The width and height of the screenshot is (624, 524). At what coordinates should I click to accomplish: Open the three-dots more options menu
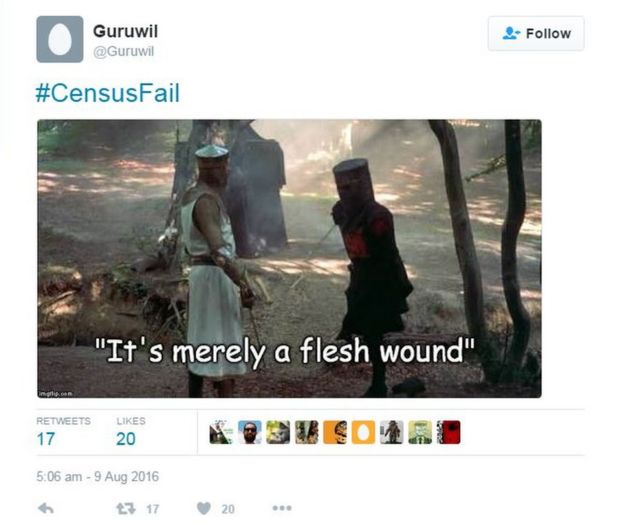coord(282,508)
